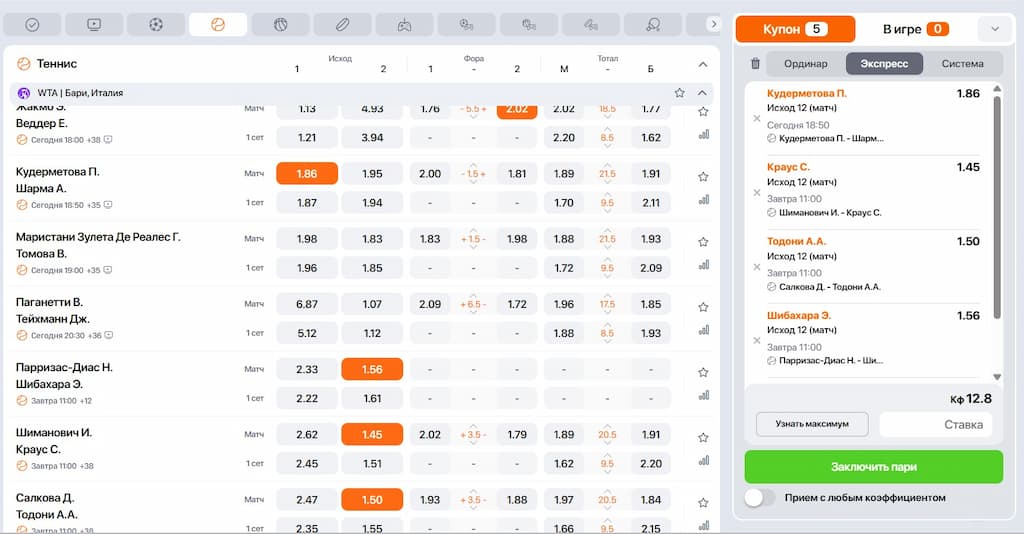This screenshot has width=1024, height=534.
Task: Add Кудерметова П. – Шарма А. match to favorites
Action: coord(703,176)
